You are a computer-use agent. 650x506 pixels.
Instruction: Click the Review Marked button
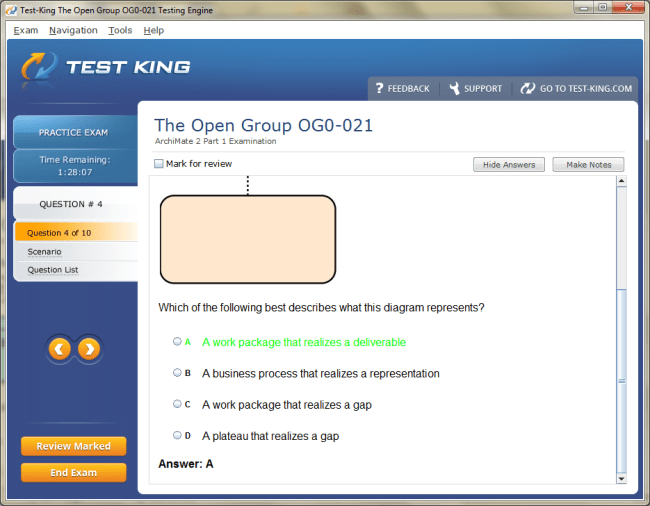point(73,446)
